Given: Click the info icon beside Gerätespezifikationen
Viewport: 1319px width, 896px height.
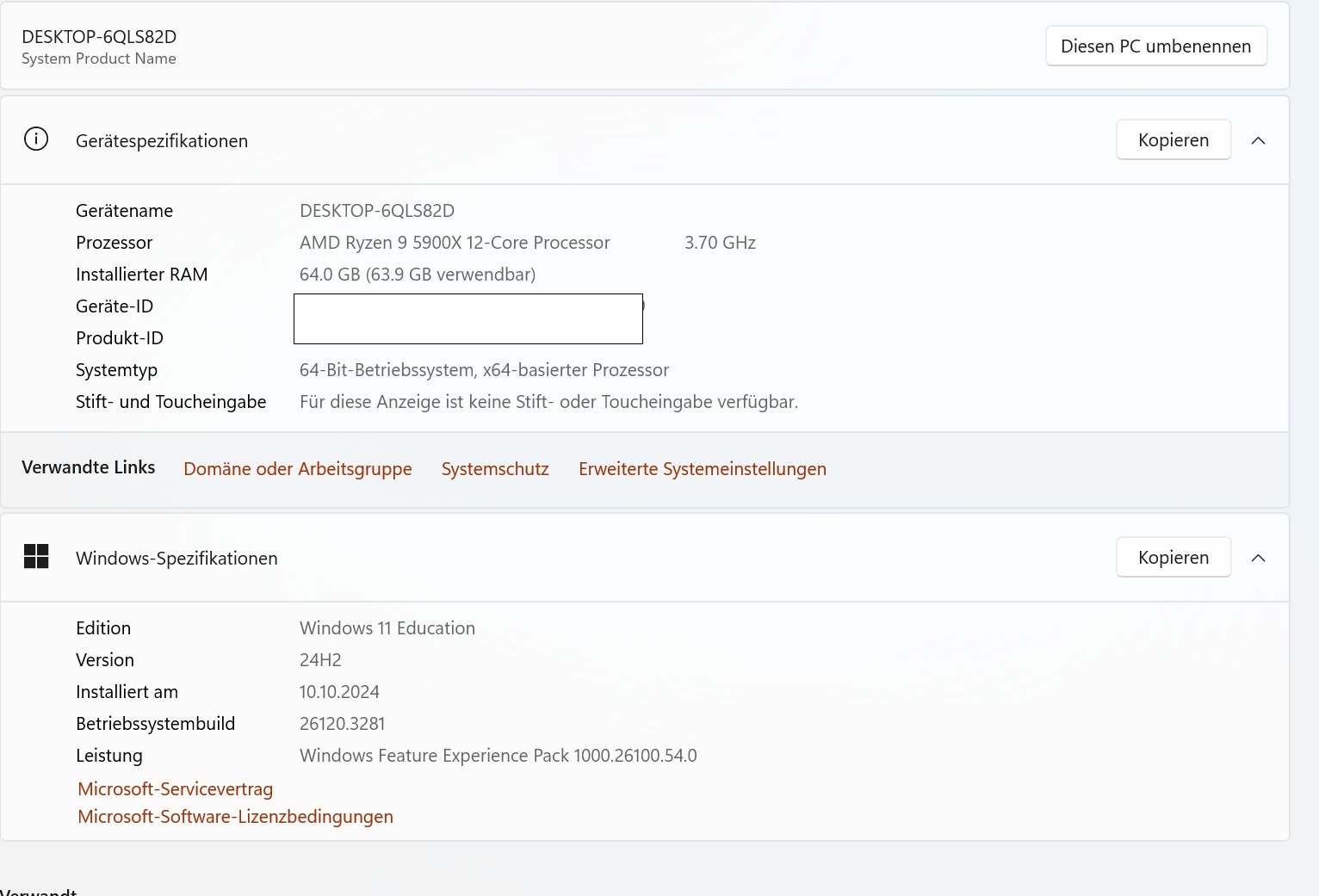Looking at the screenshot, I should 36,139.
